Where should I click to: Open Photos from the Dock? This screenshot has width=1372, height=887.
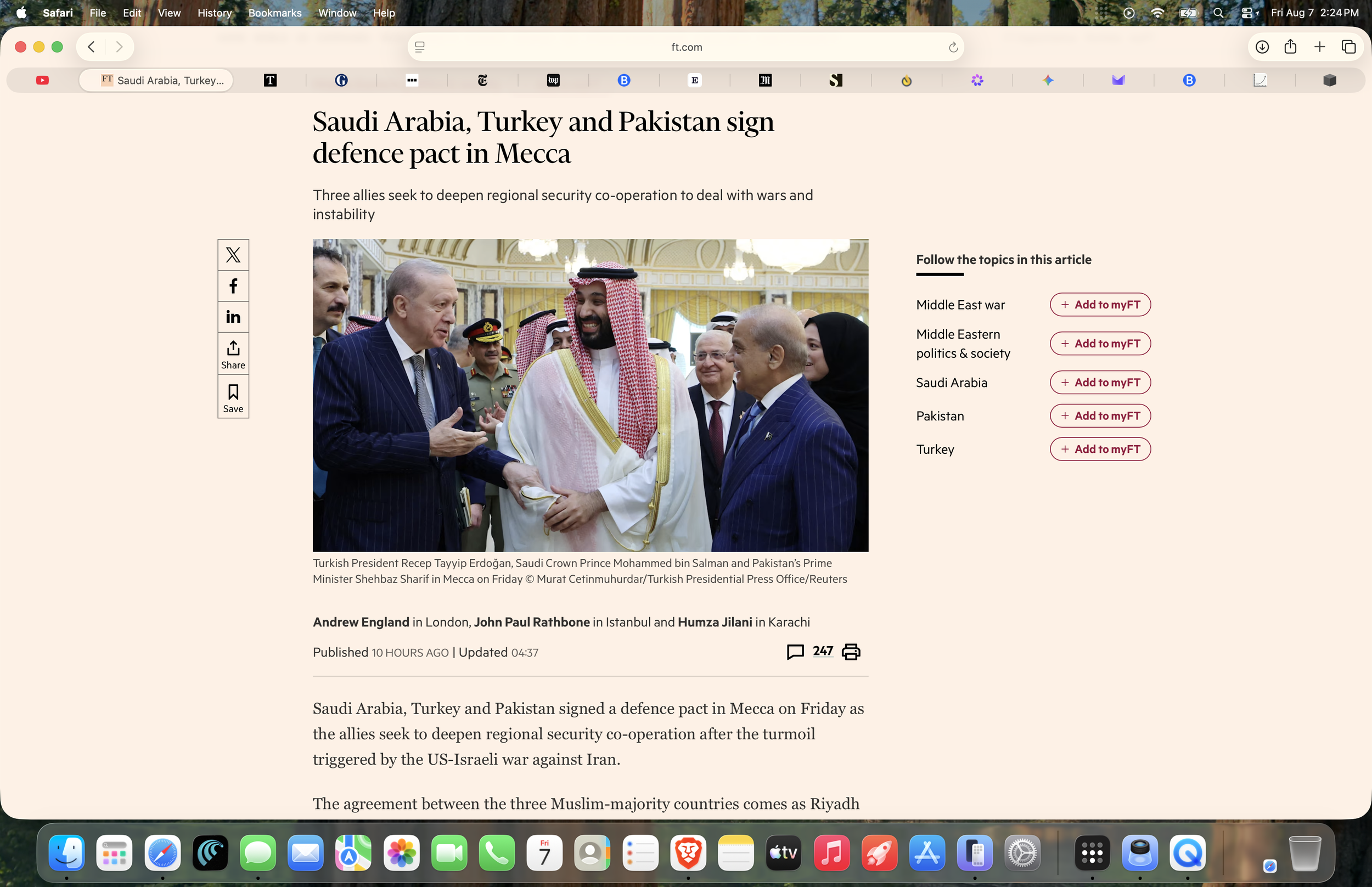pos(401,852)
